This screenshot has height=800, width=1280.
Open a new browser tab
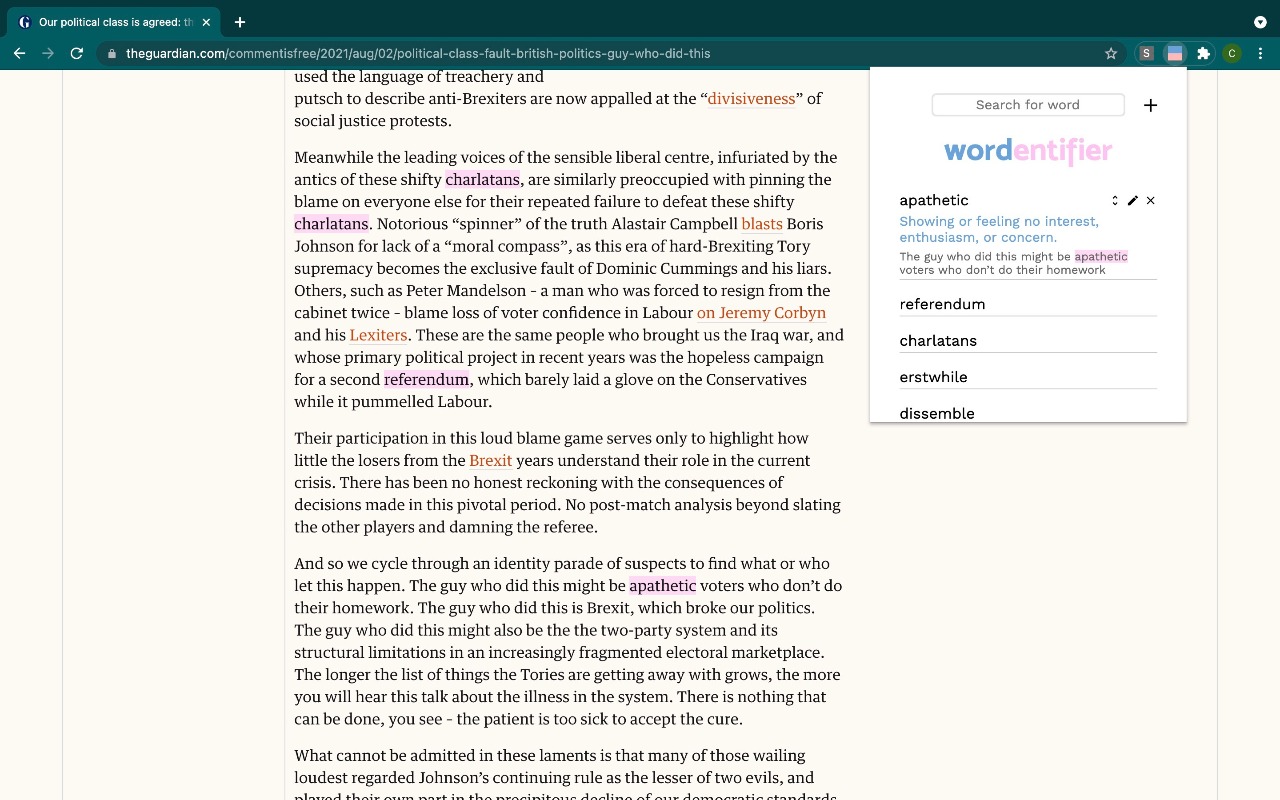pos(239,21)
